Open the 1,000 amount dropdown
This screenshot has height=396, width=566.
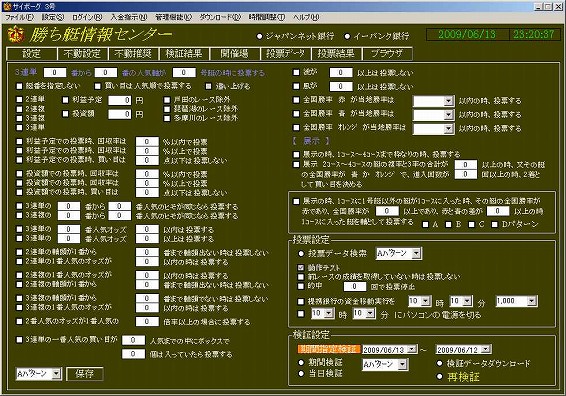[532, 301]
